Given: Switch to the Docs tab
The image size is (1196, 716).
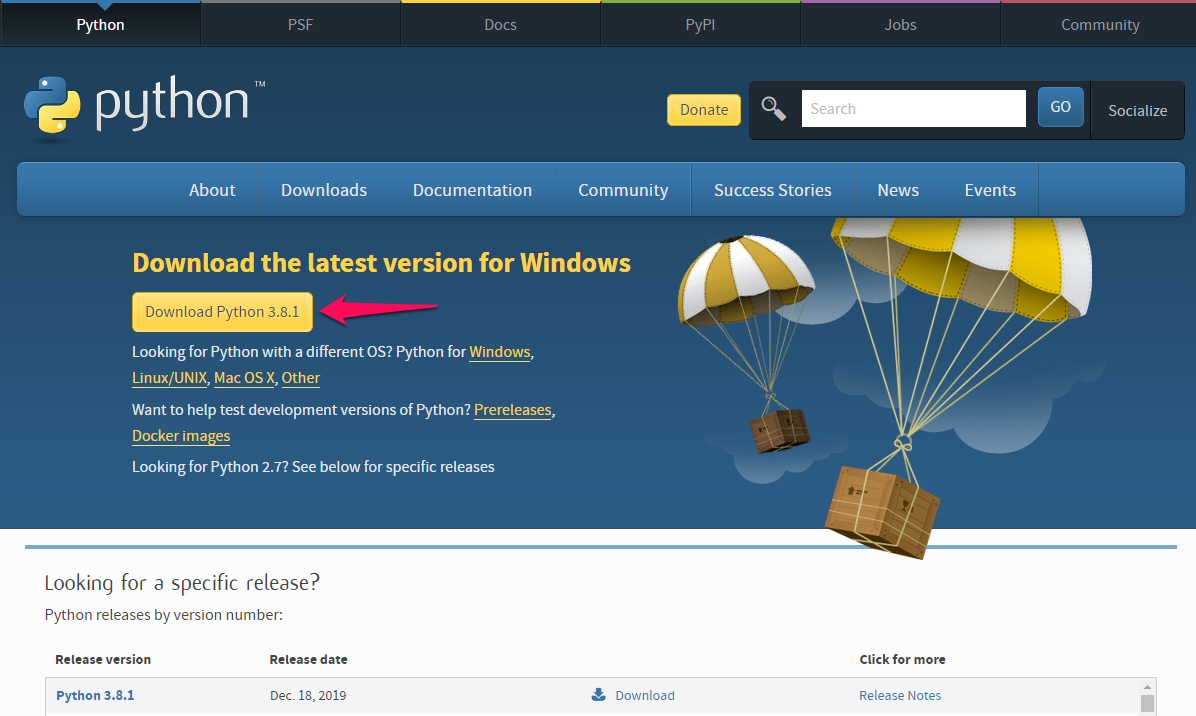Looking at the screenshot, I should (x=500, y=24).
